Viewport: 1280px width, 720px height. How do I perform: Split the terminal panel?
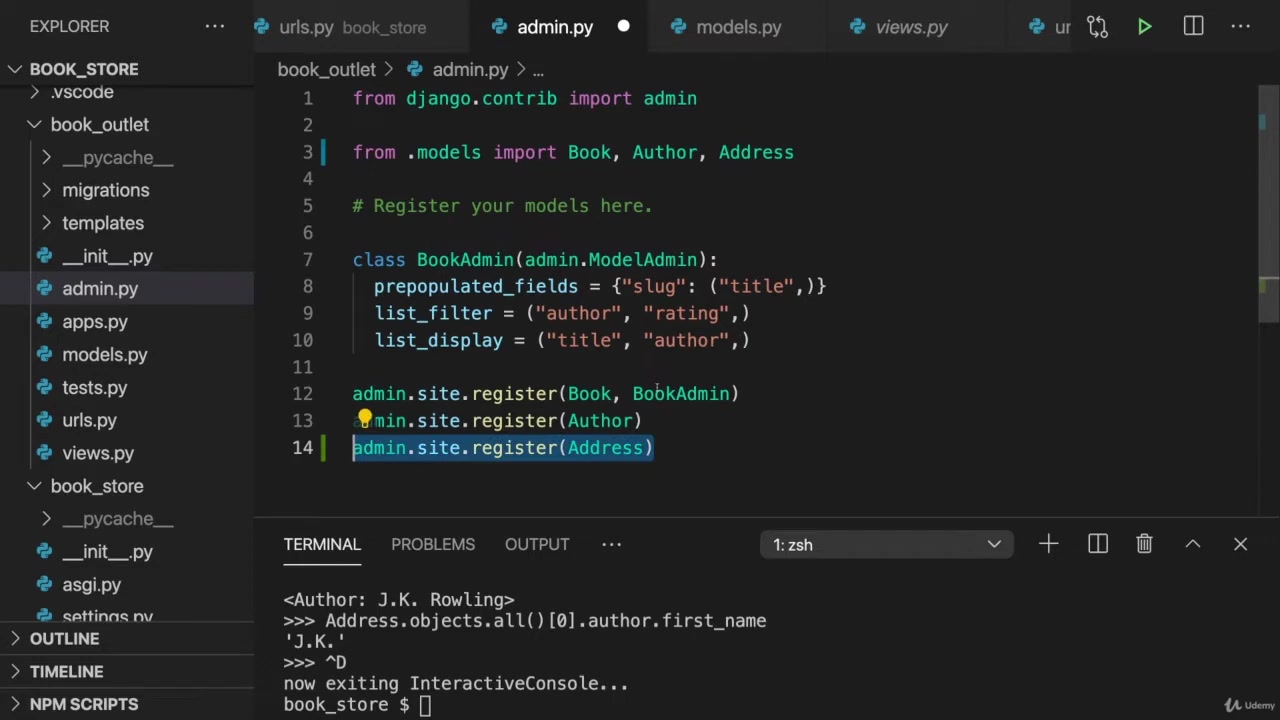(1098, 544)
